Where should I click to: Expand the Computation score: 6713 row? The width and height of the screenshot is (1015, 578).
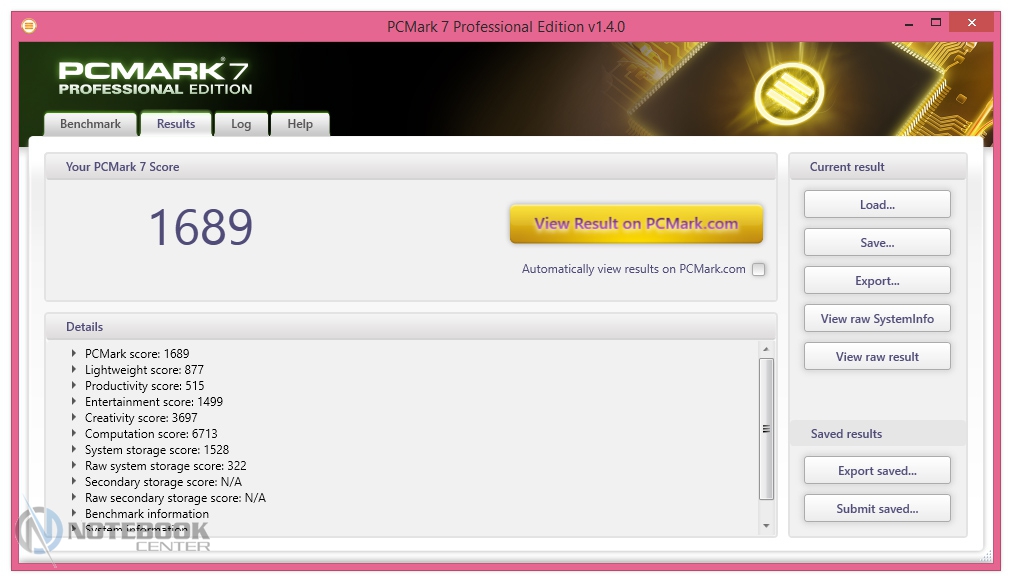74,433
